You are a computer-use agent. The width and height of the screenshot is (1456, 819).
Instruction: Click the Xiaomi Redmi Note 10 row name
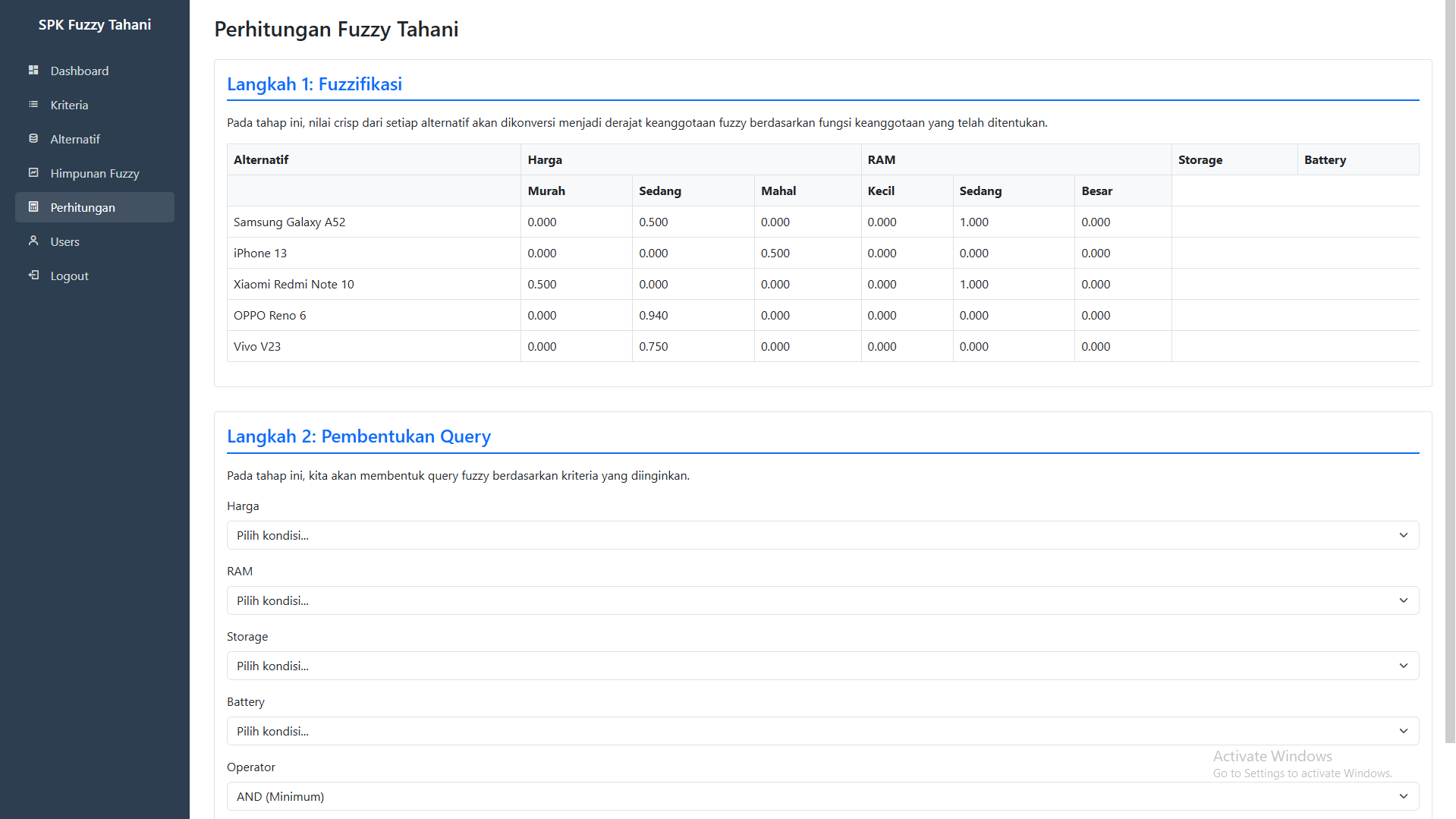294,284
